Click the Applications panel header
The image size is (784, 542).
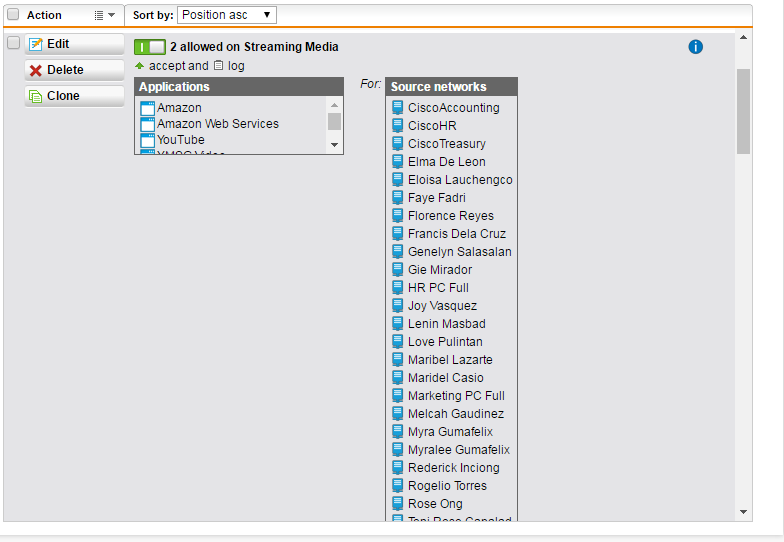coord(239,86)
